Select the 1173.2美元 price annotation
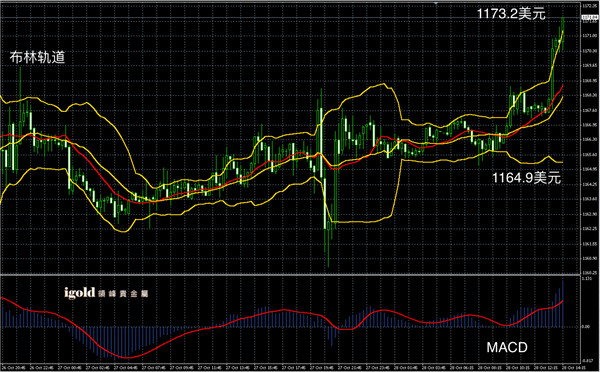 pyautogui.click(x=511, y=14)
